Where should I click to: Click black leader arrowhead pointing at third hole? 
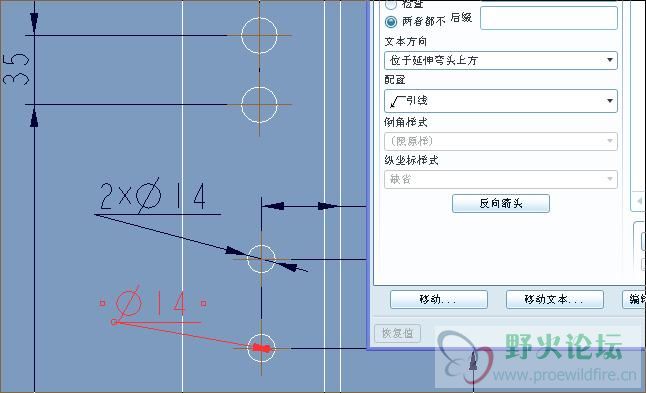tap(236, 251)
